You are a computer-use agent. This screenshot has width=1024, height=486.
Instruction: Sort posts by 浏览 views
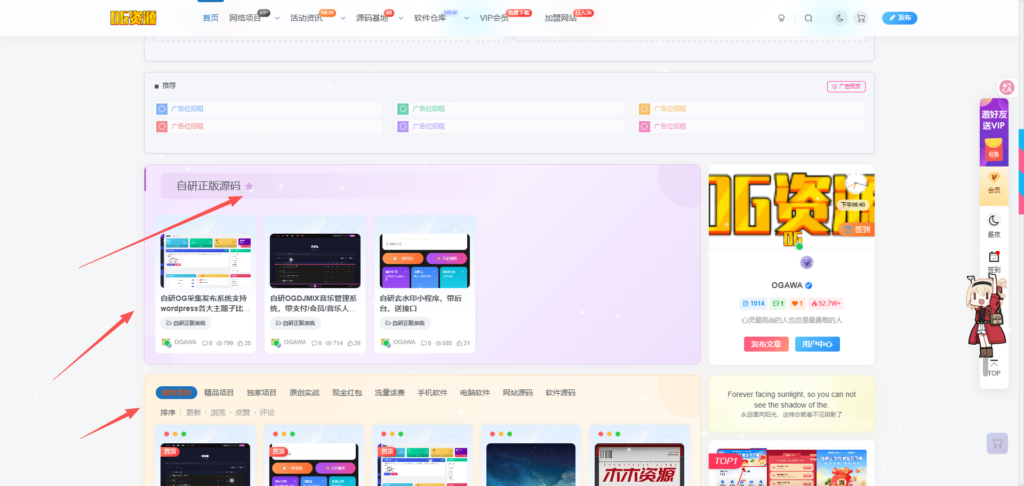click(x=217, y=412)
